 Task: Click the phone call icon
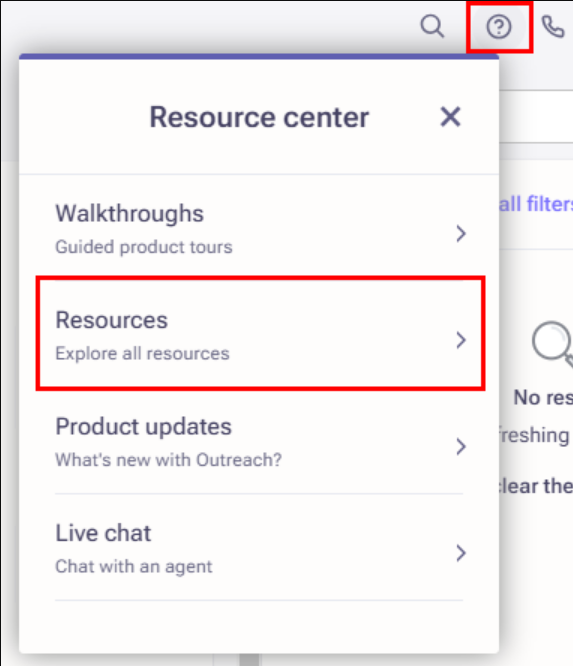tap(553, 27)
